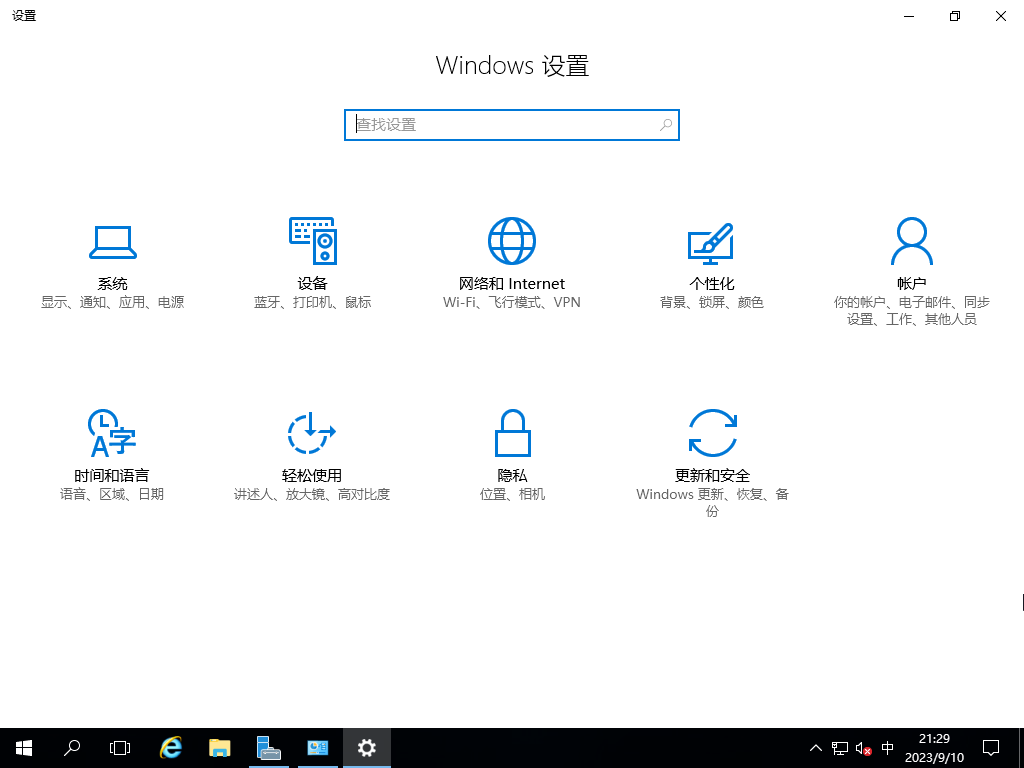Click the 时间和语言 category title

click(112, 475)
